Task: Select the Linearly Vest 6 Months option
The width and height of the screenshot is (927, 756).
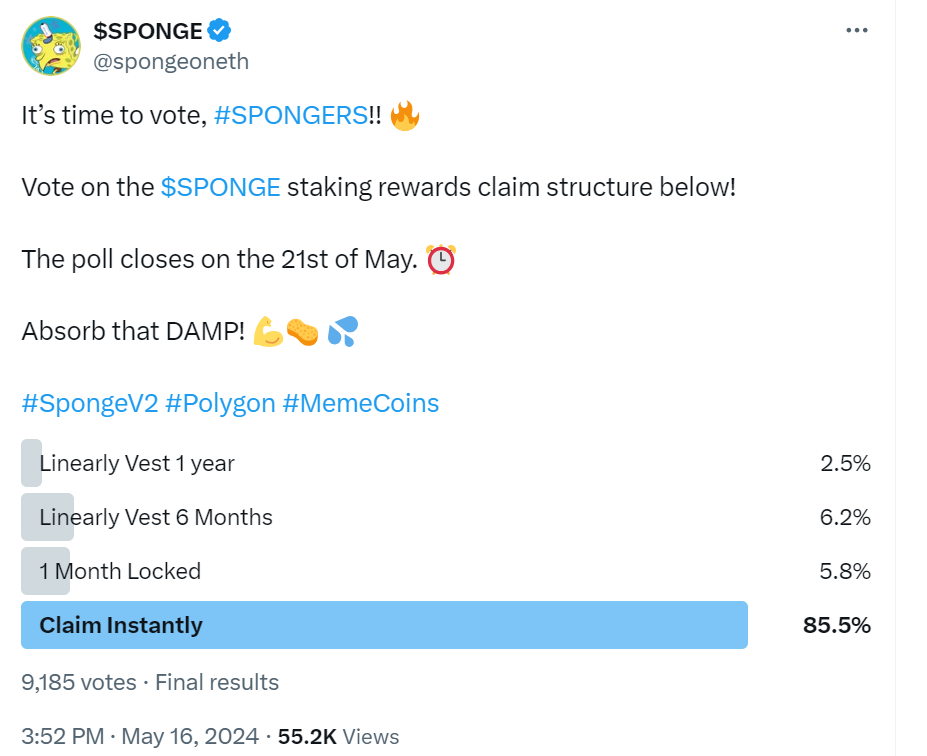Action: [446, 517]
